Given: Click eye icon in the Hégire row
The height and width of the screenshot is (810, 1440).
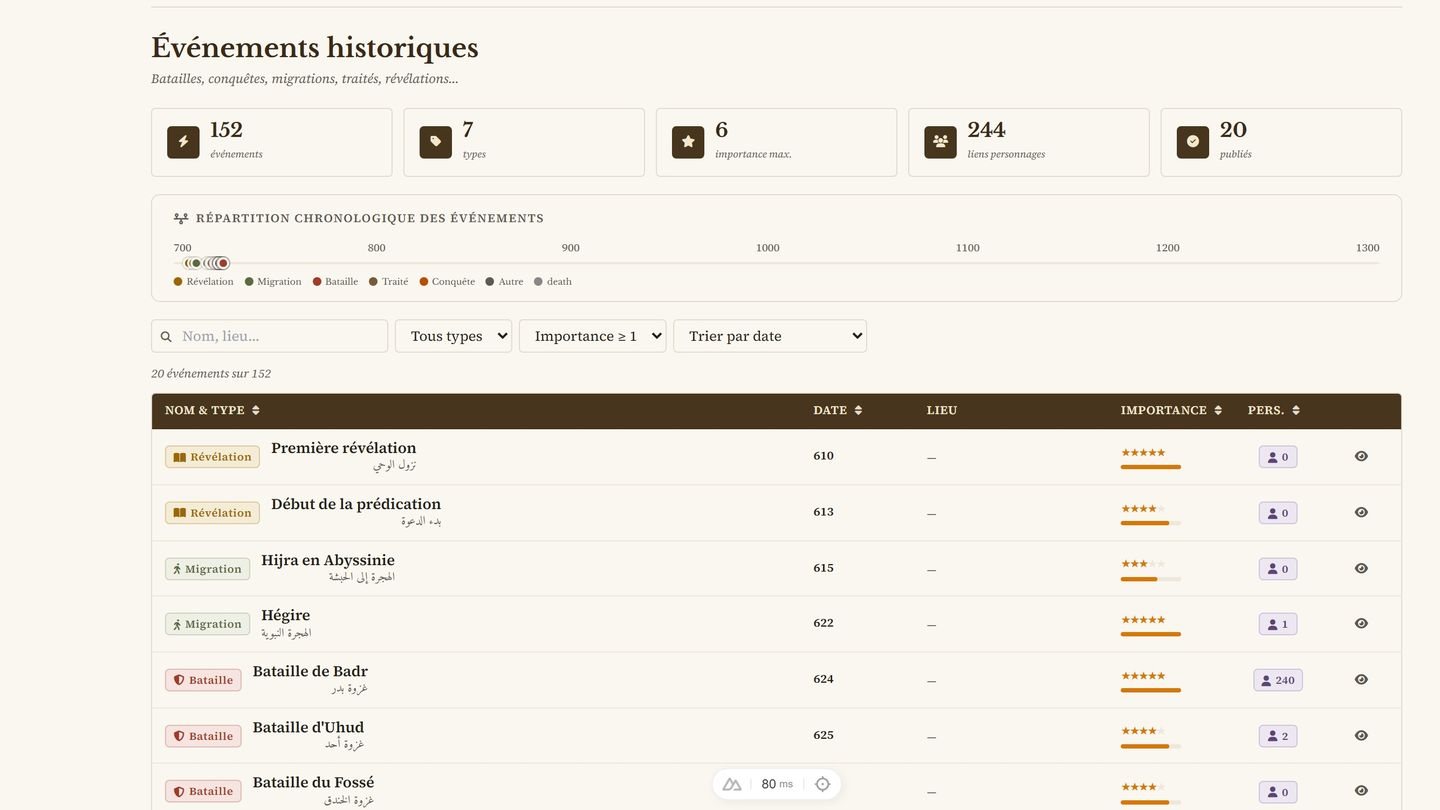Looking at the screenshot, I should pos(1361,623).
